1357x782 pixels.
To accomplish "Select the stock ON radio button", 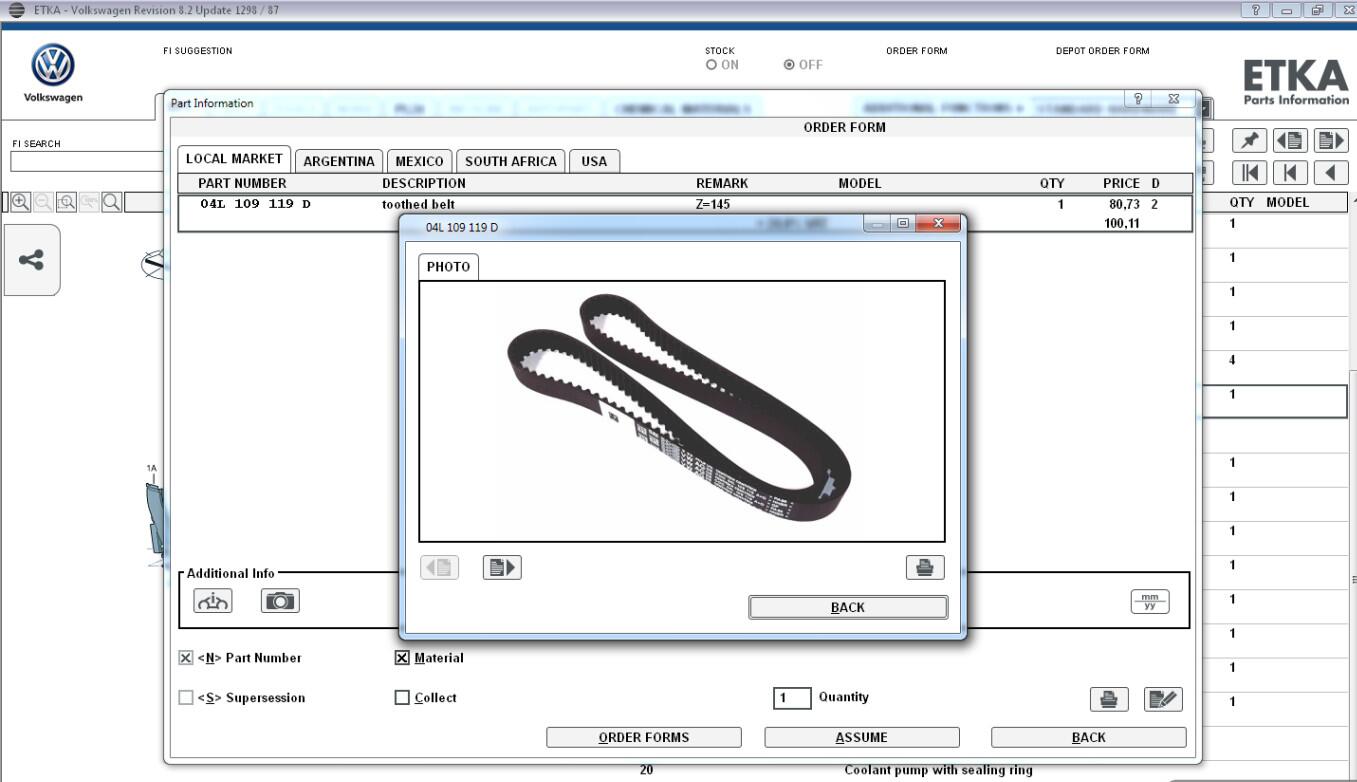I will [711, 65].
